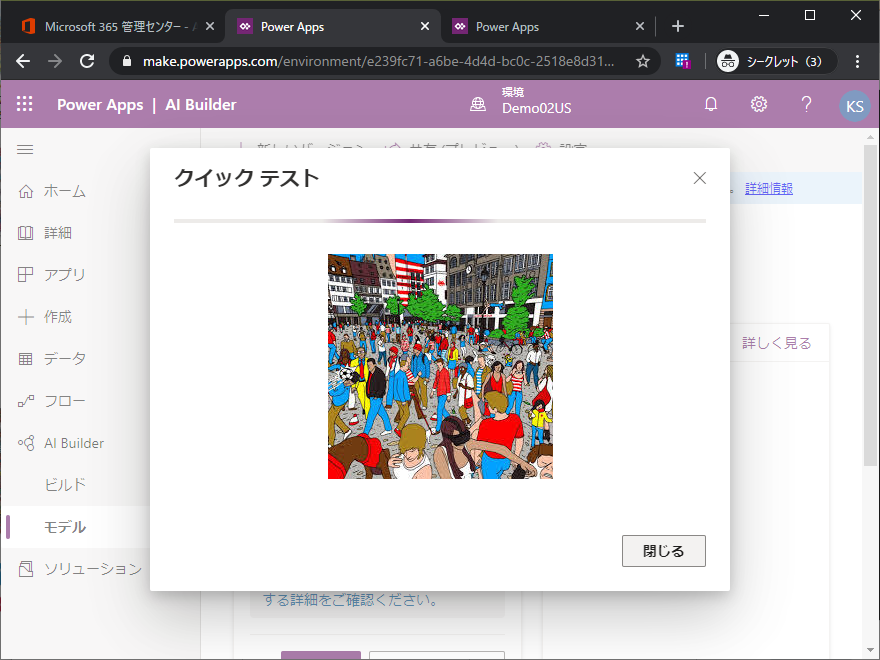The width and height of the screenshot is (880, 660).
Task: Click the 詳しく見る link
Action: click(x=777, y=343)
